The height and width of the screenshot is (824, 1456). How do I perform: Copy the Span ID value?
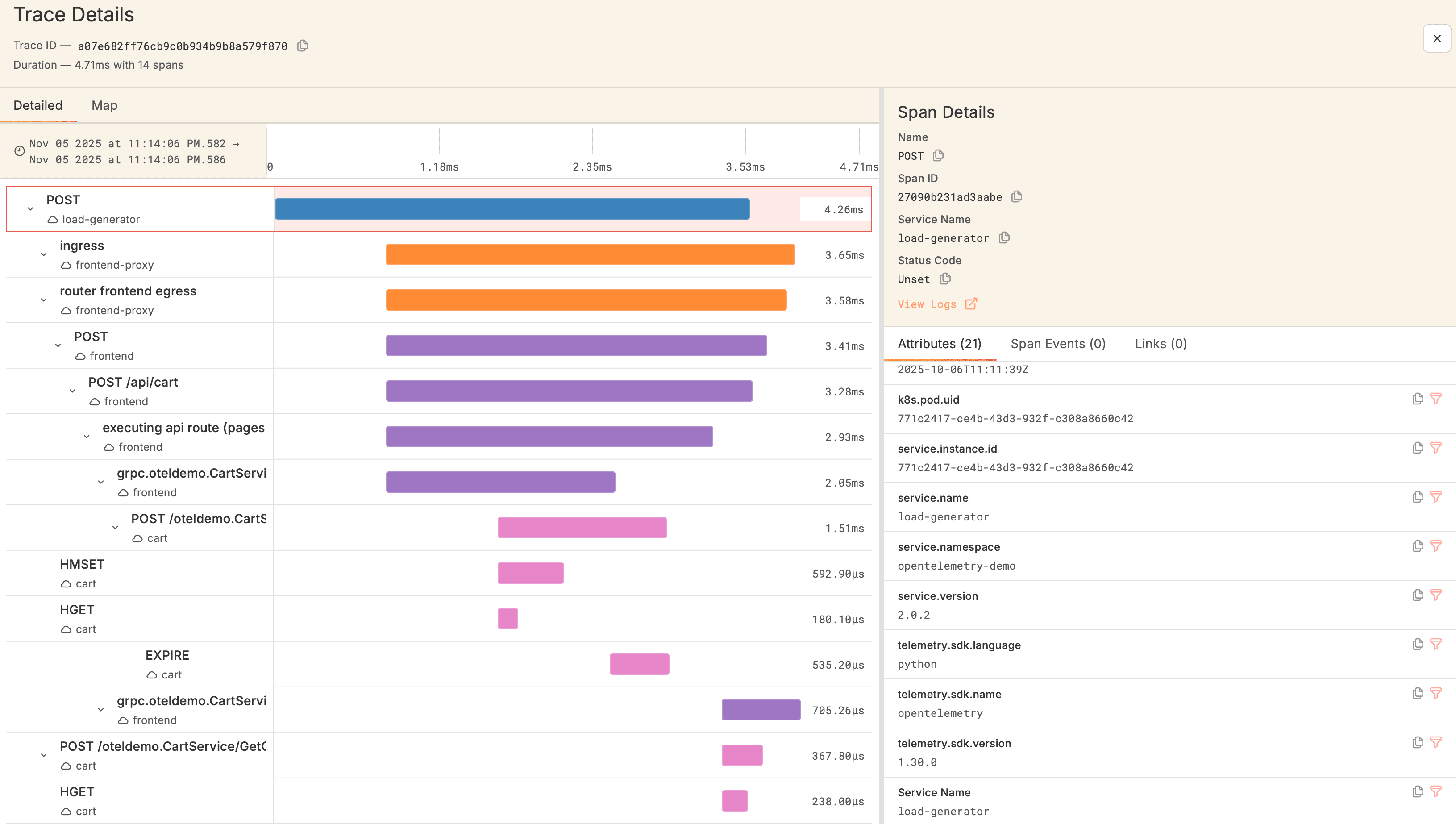[1016, 196]
